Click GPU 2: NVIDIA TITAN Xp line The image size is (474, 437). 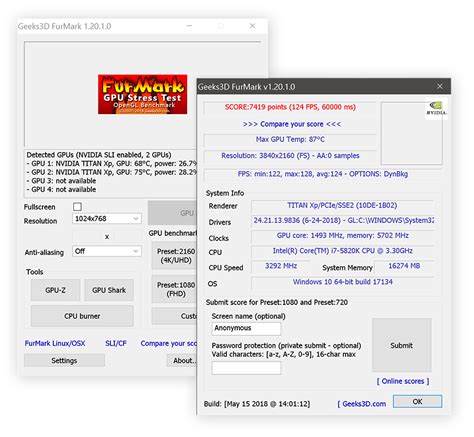pyautogui.click(x=112, y=172)
